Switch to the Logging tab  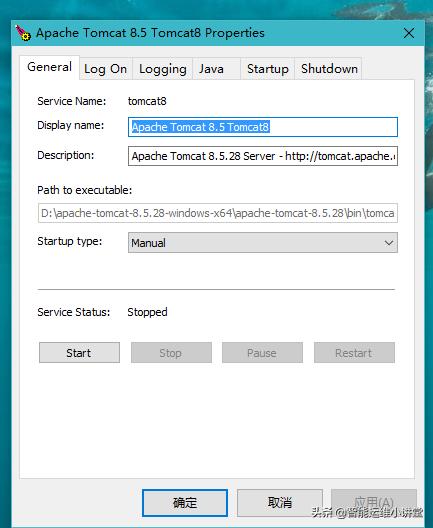163,69
